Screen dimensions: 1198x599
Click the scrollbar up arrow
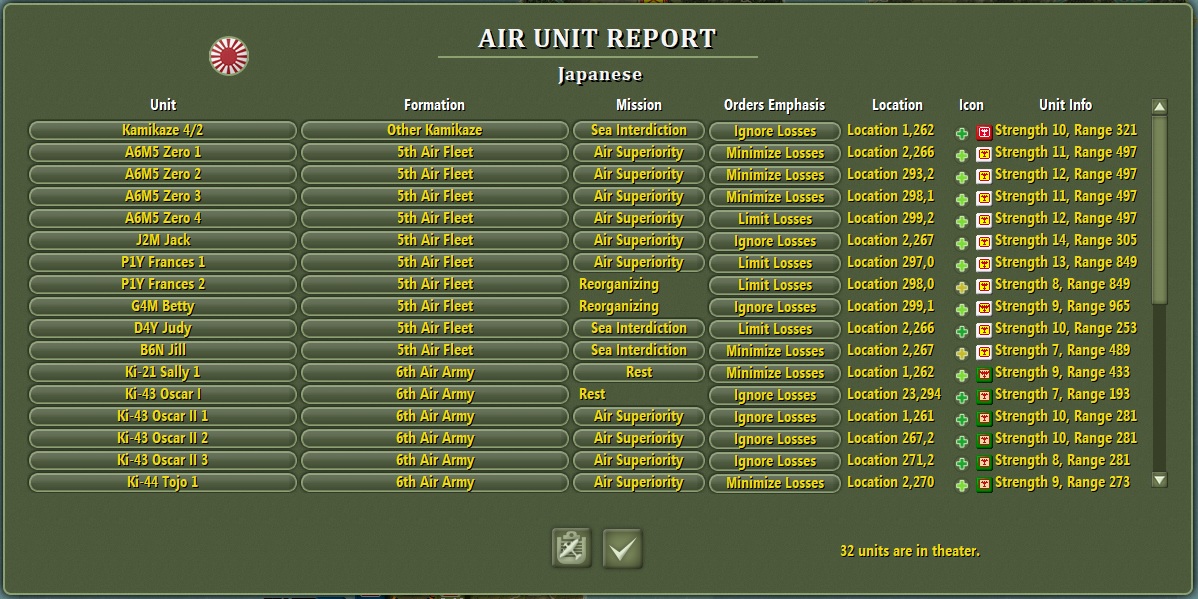(x=1160, y=105)
